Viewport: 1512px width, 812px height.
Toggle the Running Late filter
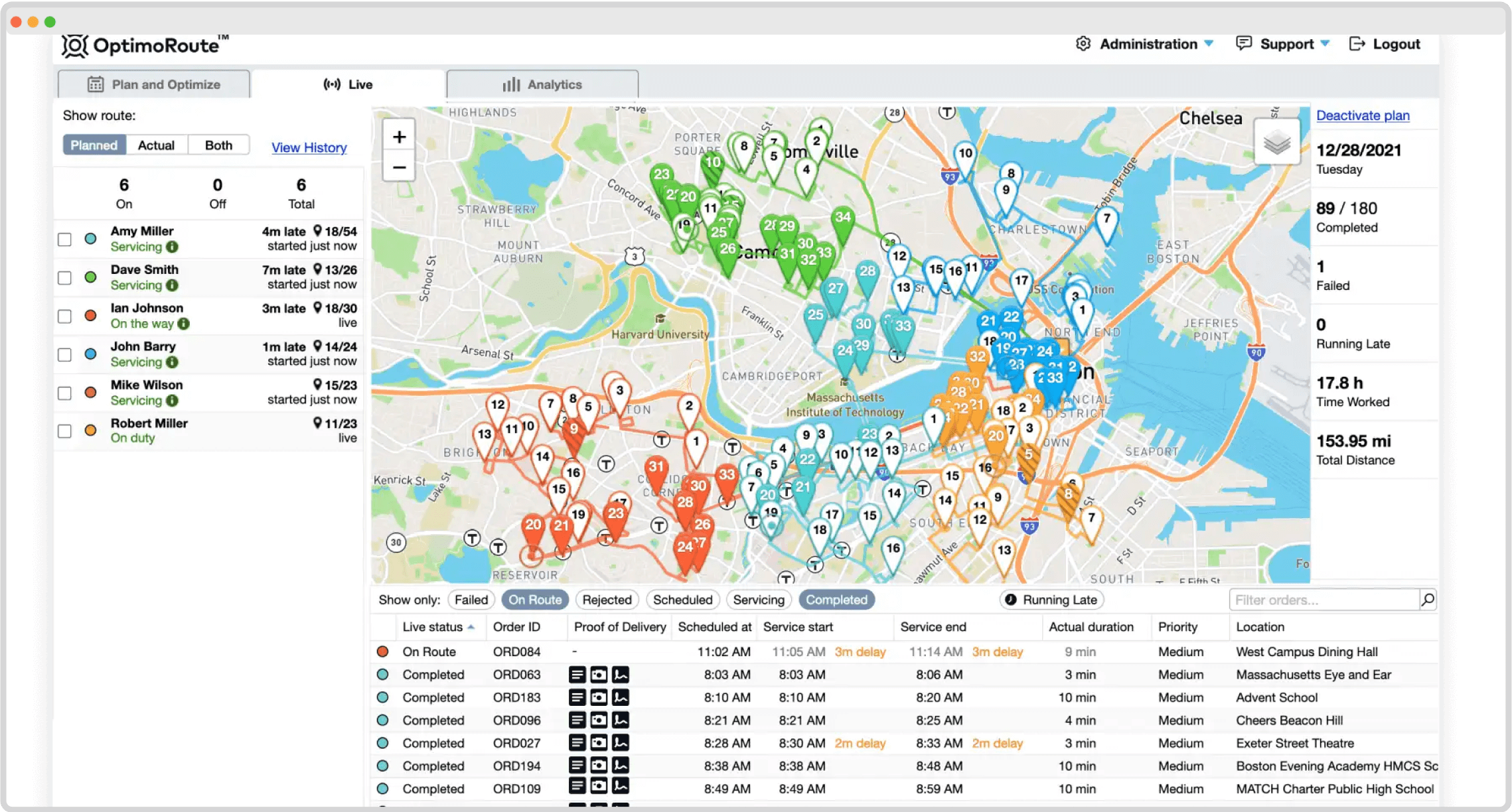(1051, 600)
